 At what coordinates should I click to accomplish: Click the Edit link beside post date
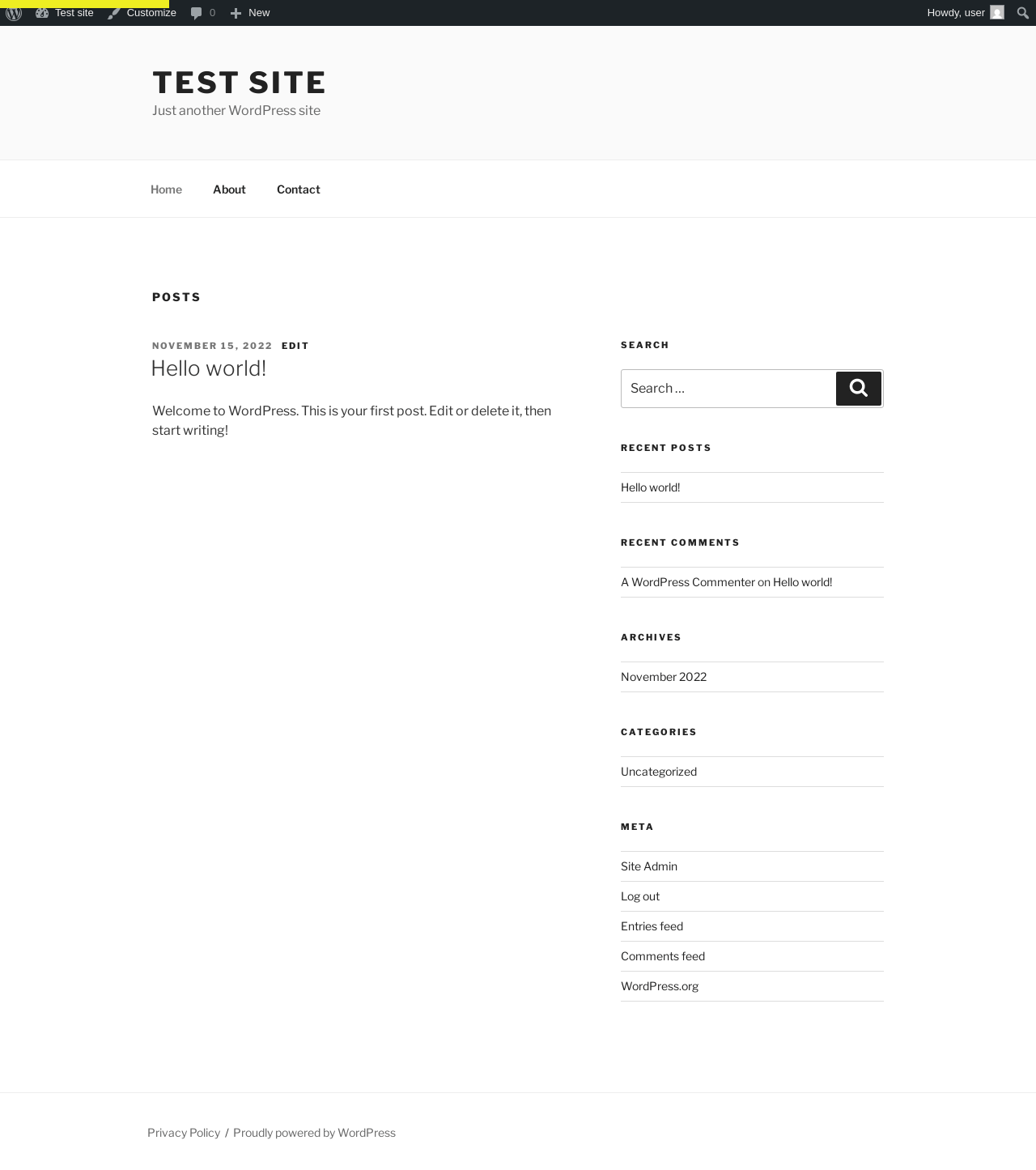point(295,346)
